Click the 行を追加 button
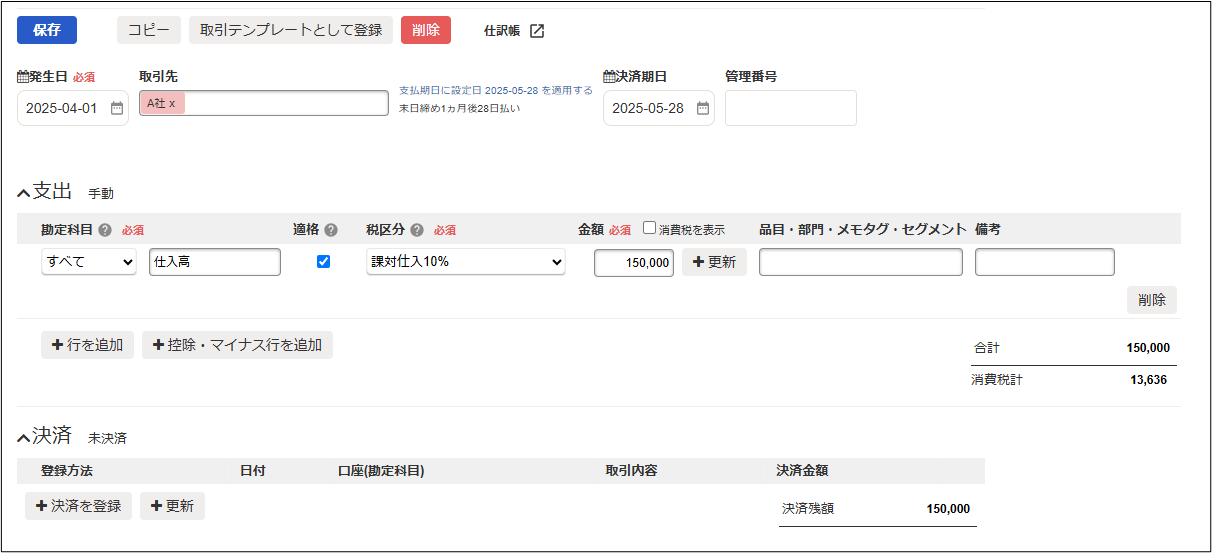The image size is (1212, 553). (87, 345)
